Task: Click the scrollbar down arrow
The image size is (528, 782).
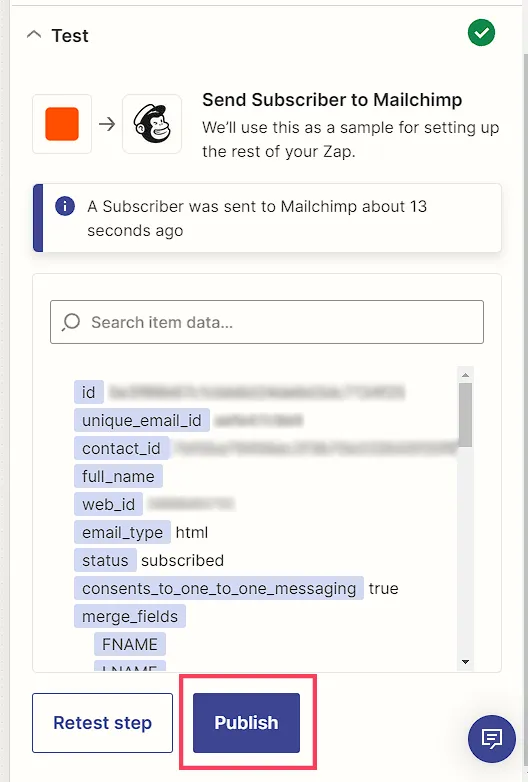Action: pyautogui.click(x=465, y=662)
